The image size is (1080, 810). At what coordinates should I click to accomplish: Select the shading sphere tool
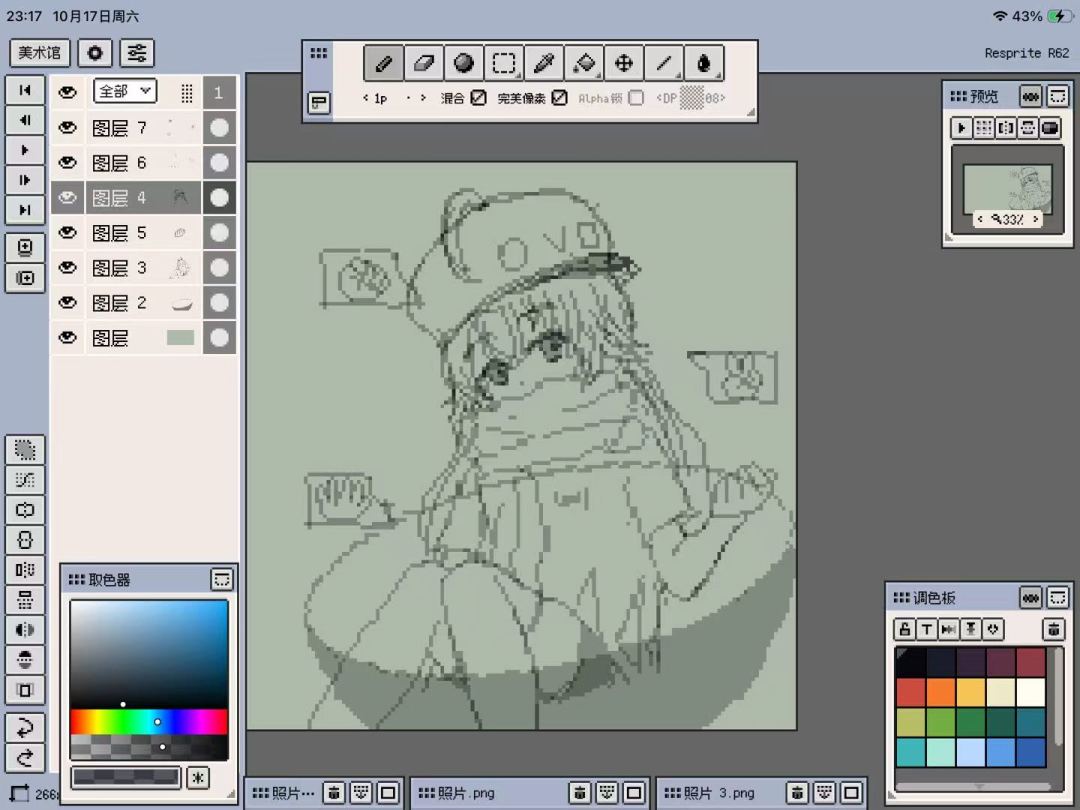464,63
